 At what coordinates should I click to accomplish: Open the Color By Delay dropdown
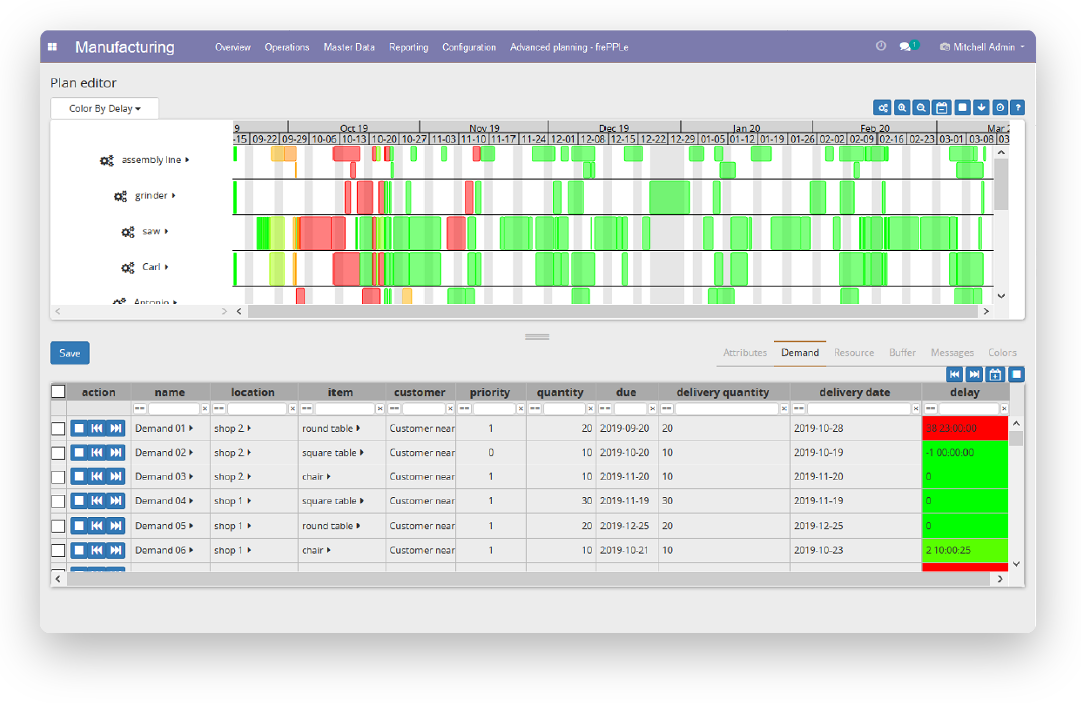pos(104,108)
